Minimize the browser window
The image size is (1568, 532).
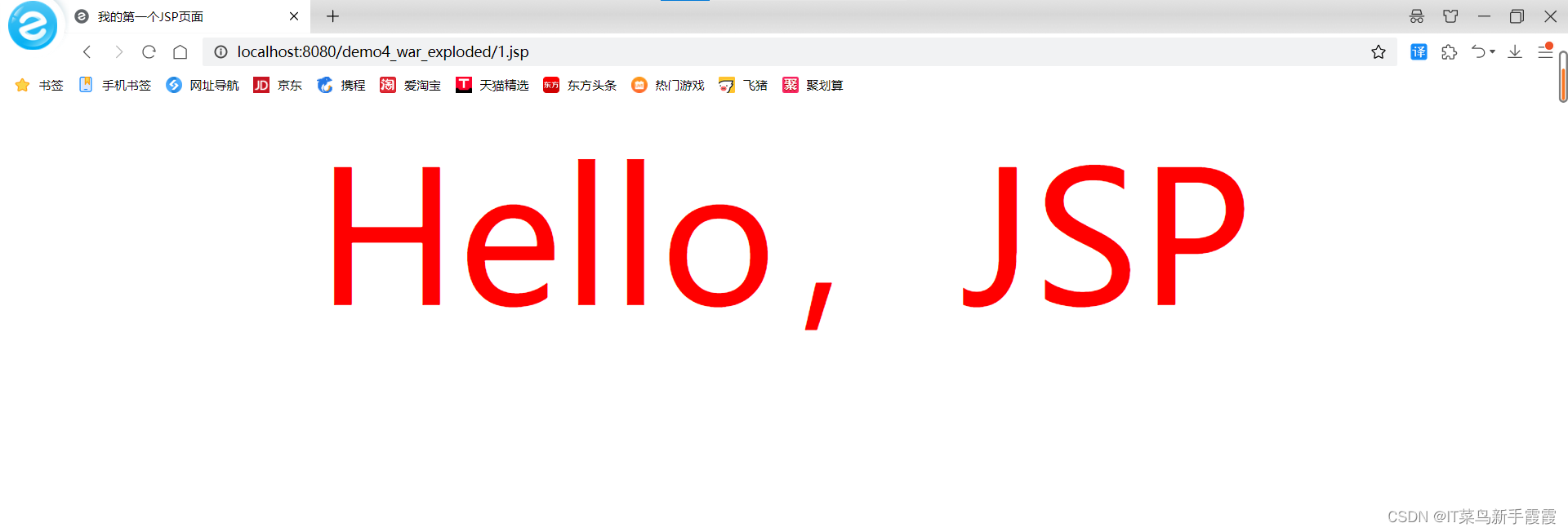point(1484,16)
